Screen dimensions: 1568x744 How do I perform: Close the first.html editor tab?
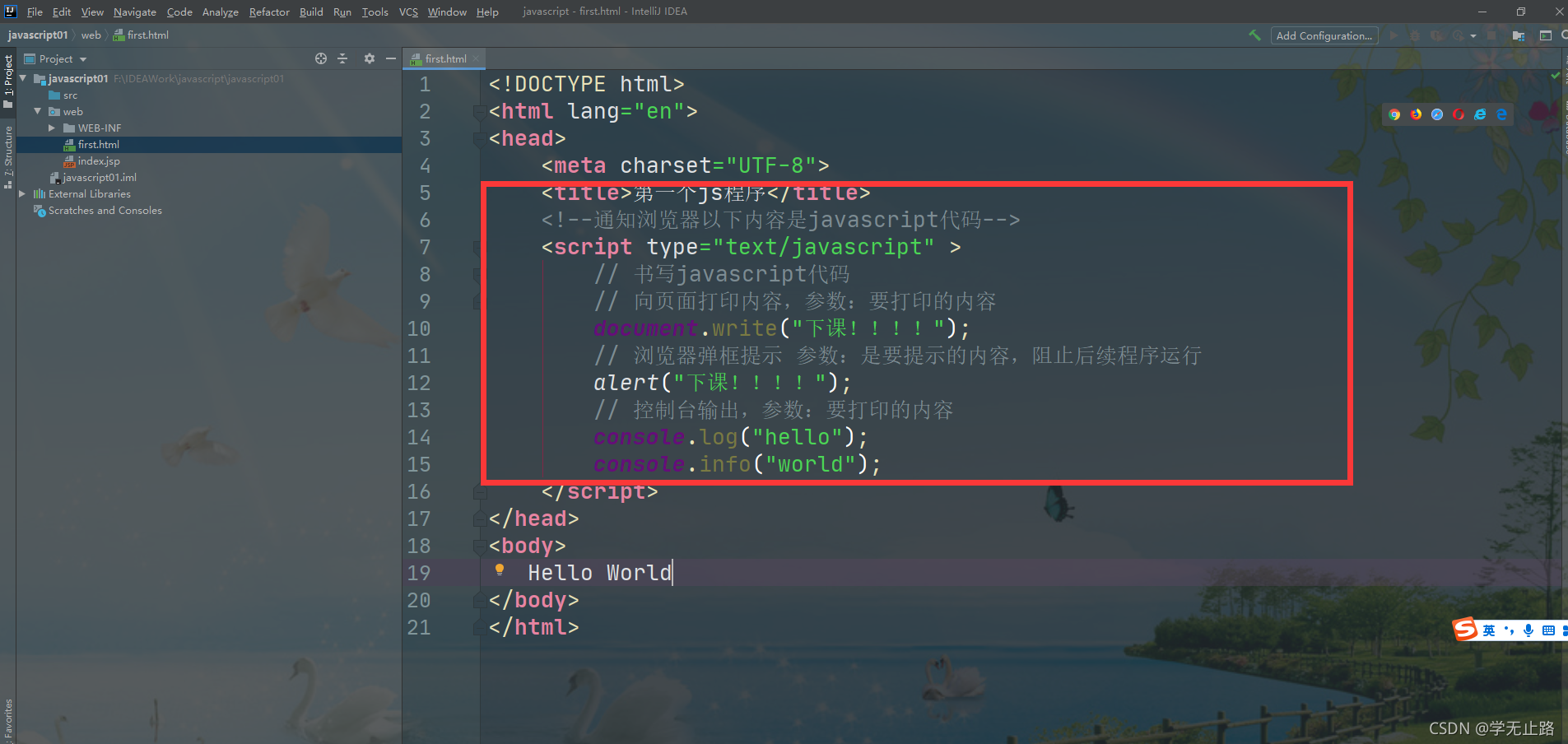click(x=476, y=58)
